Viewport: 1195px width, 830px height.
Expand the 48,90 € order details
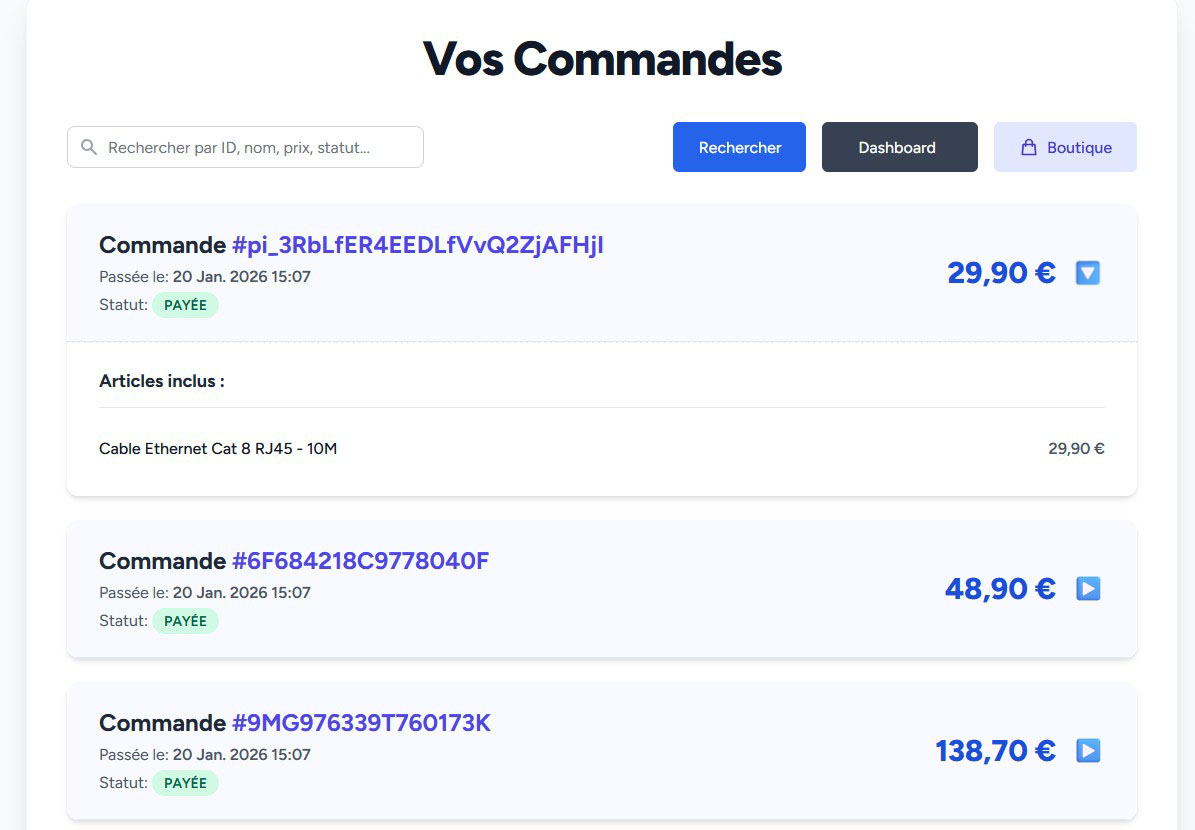pyautogui.click(x=1088, y=589)
